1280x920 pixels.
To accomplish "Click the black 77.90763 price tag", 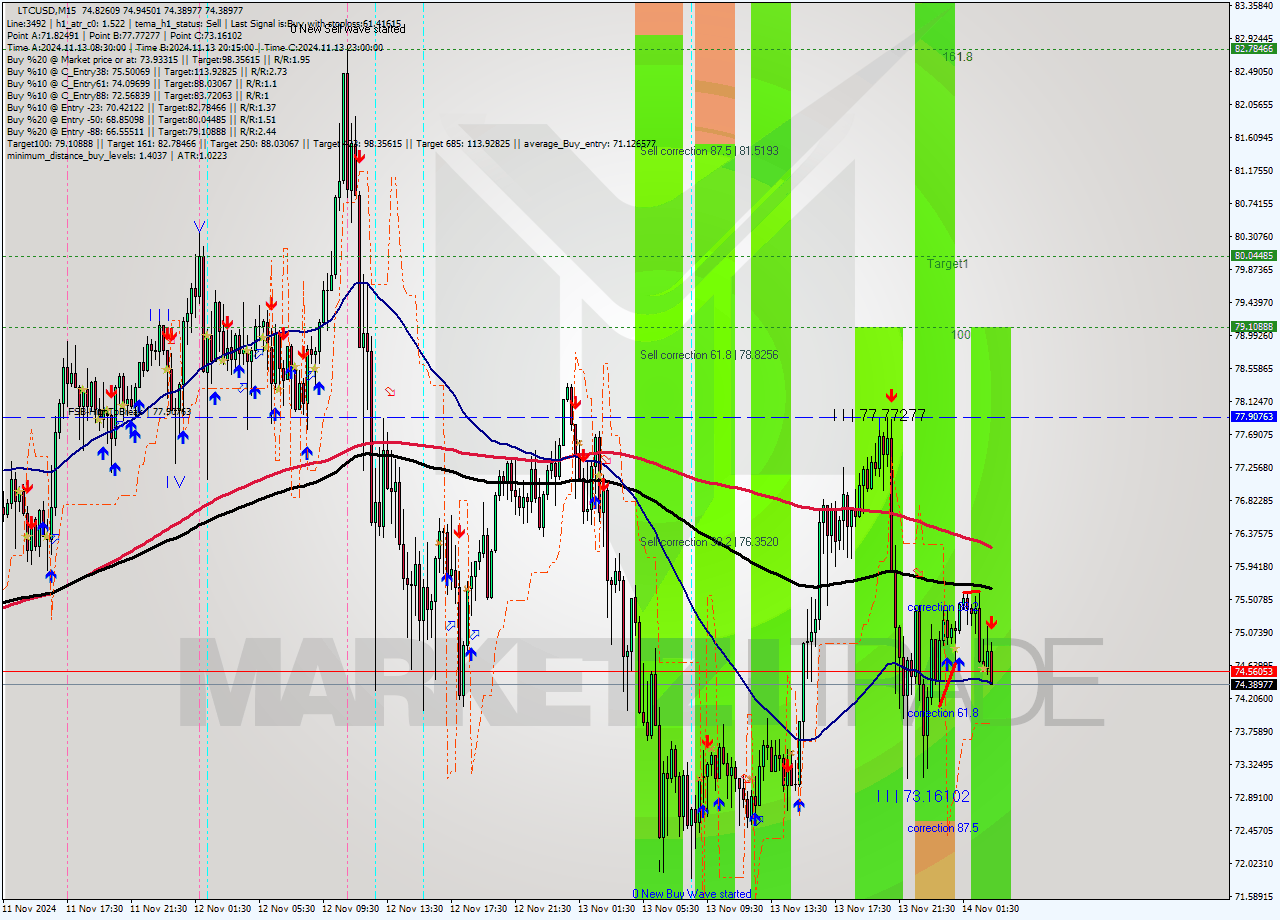I will coord(1253,417).
